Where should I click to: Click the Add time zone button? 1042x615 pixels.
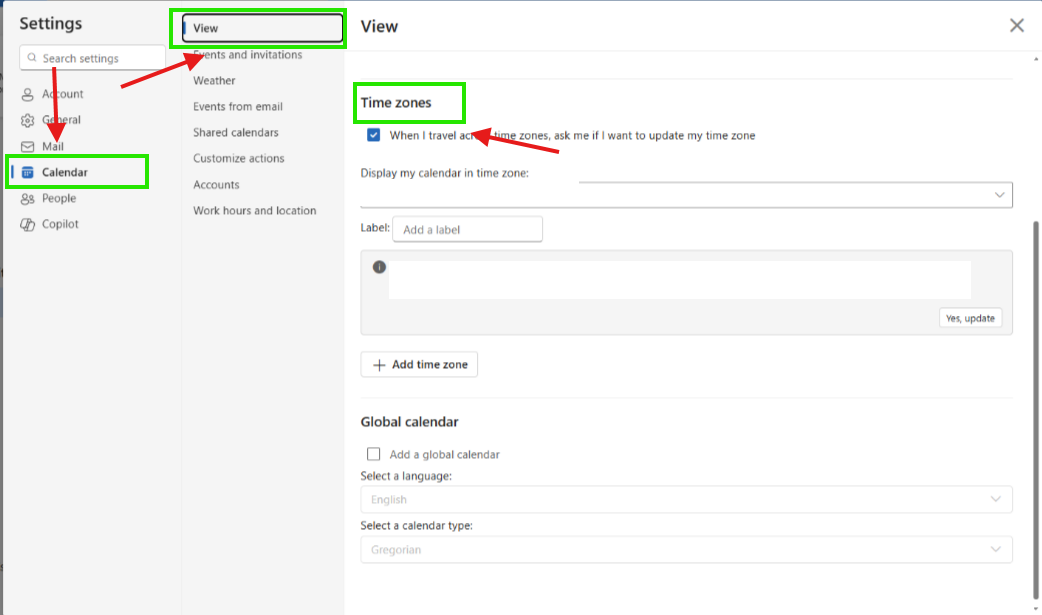[x=419, y=364]
